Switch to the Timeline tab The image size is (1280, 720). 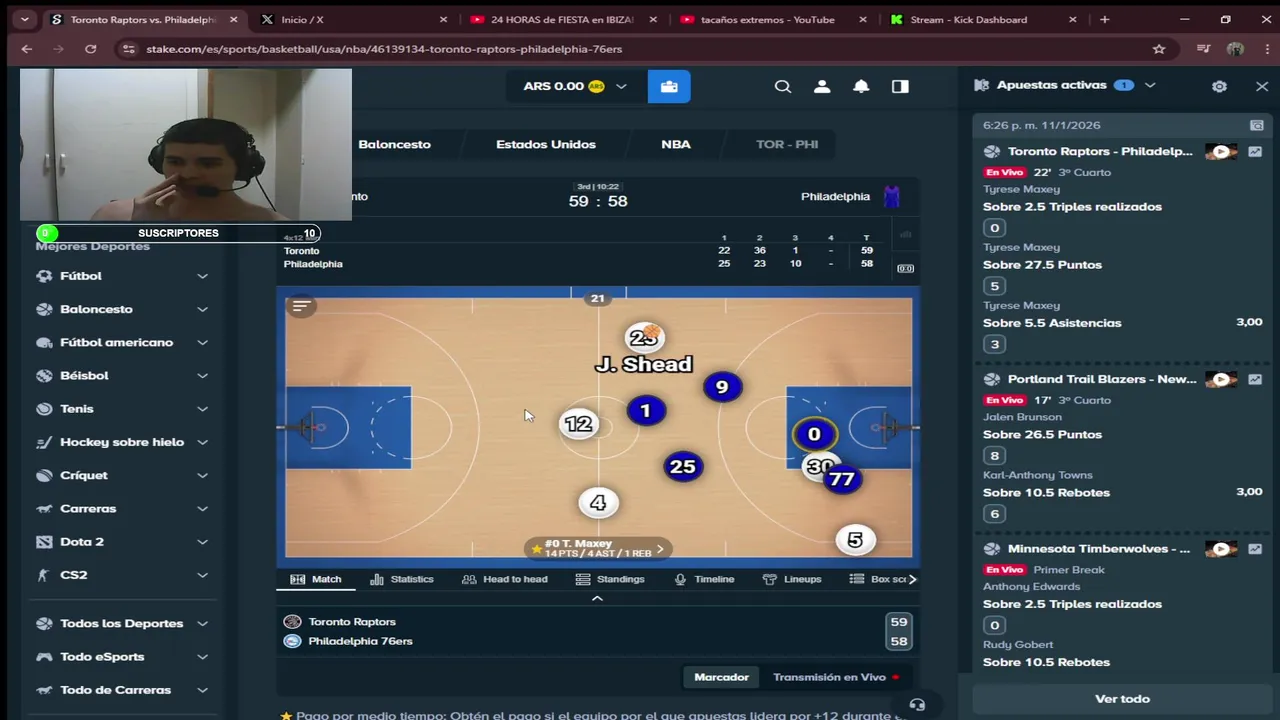click(704, 579)
